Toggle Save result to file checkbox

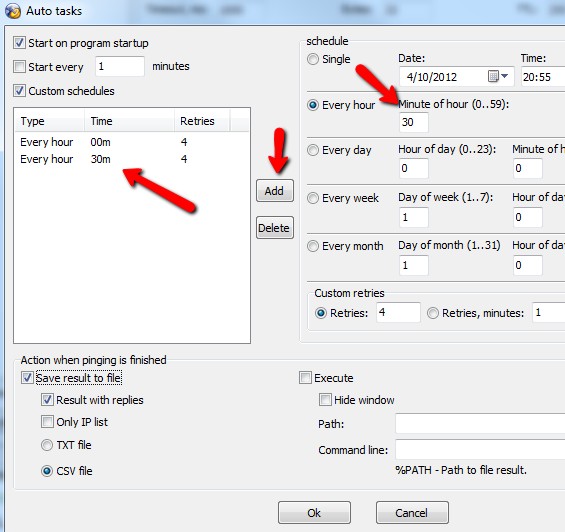[x=27, y=378]
